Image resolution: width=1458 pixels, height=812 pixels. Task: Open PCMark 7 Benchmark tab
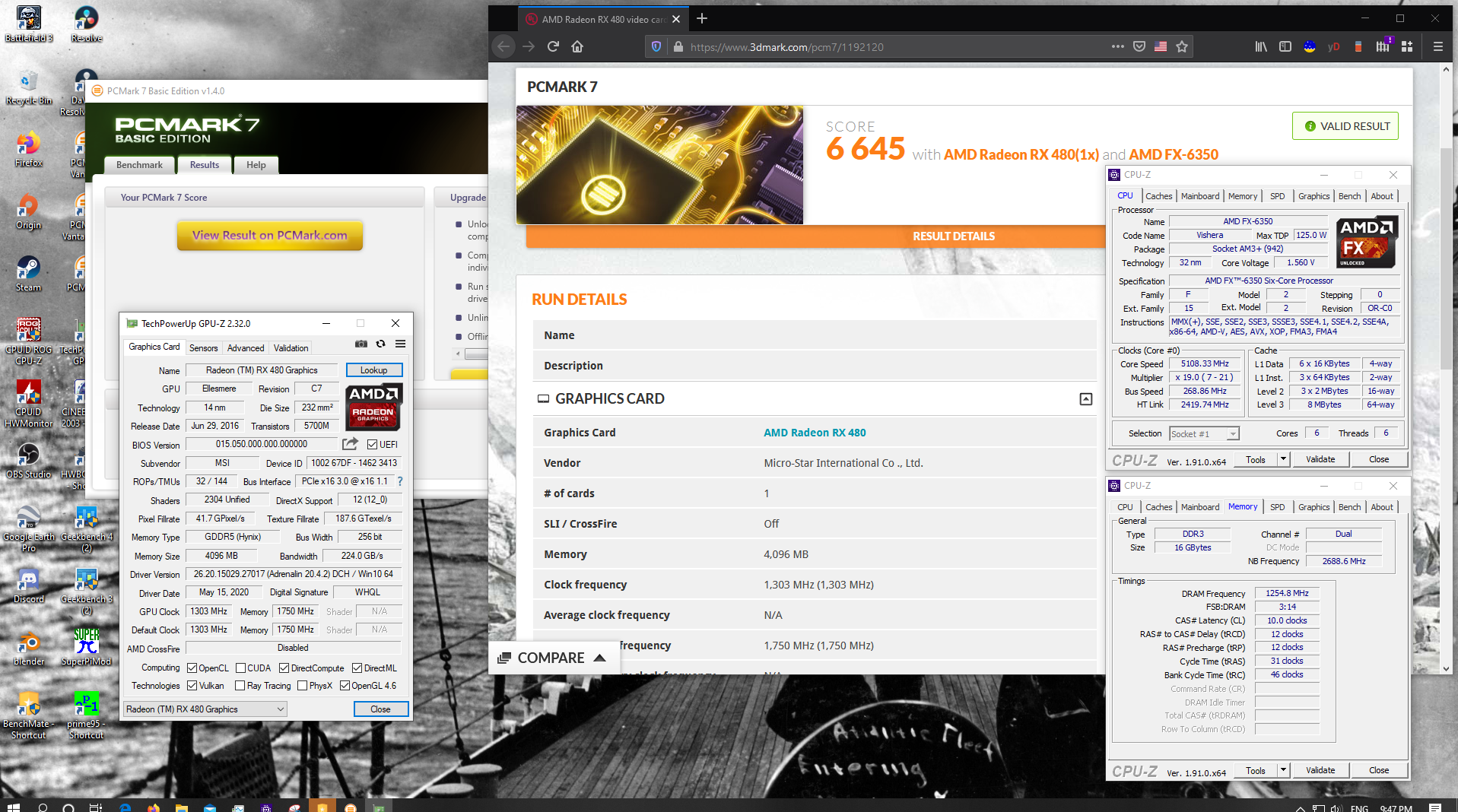[x=139, y=165]
